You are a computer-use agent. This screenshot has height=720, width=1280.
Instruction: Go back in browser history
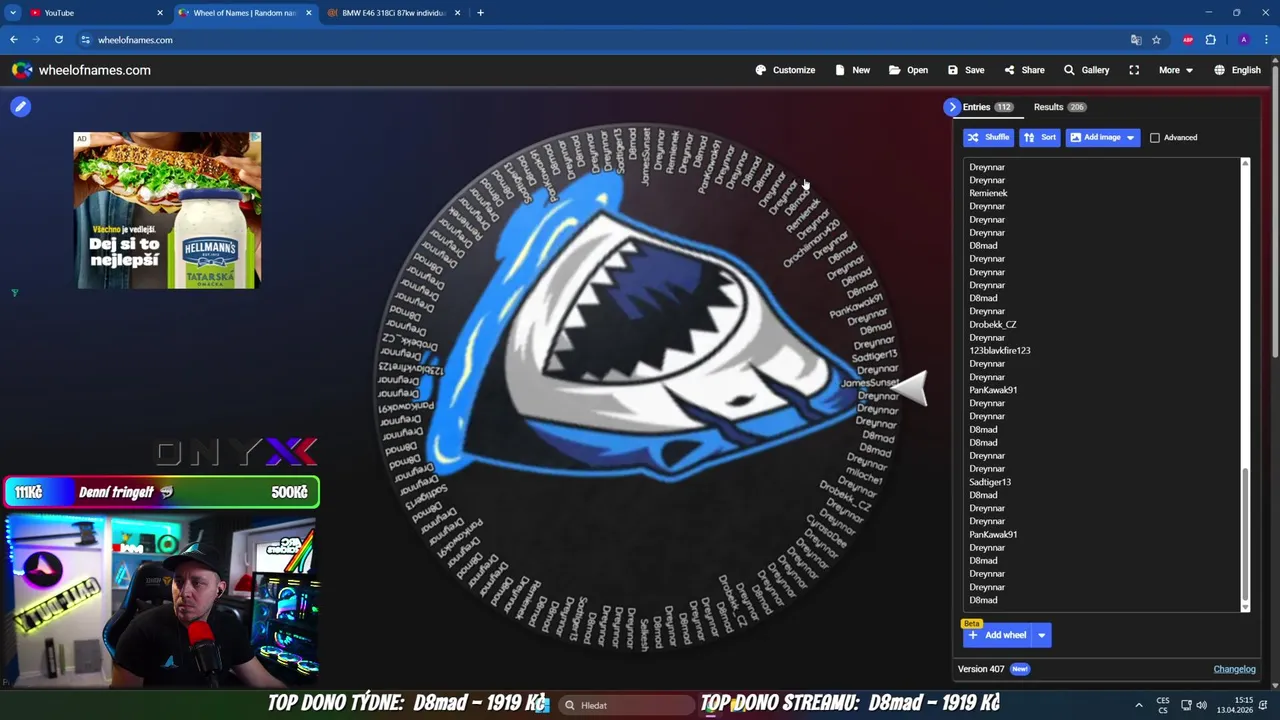14,40
